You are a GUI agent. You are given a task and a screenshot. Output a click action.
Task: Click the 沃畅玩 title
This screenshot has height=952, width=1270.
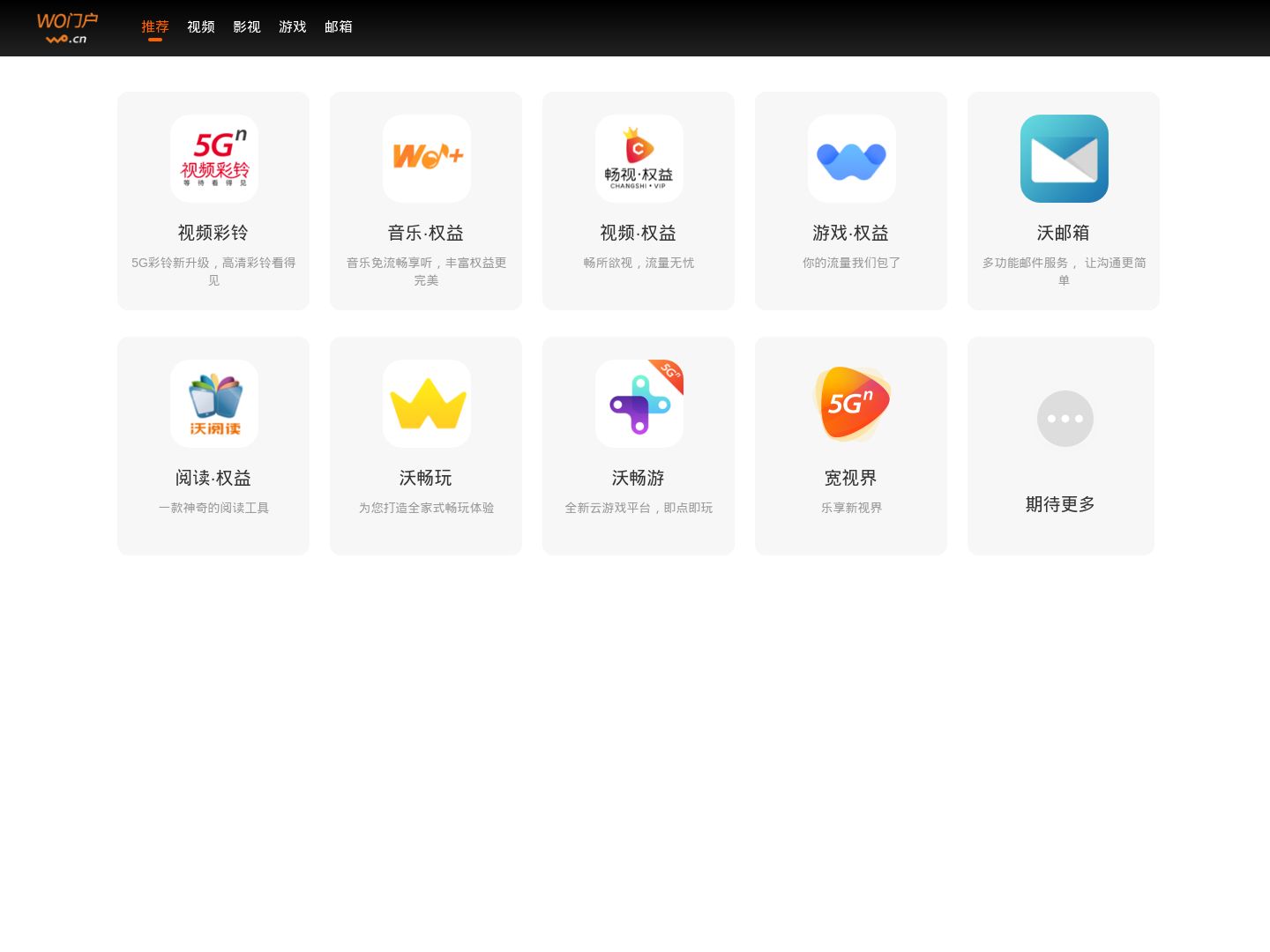[426, 478]
